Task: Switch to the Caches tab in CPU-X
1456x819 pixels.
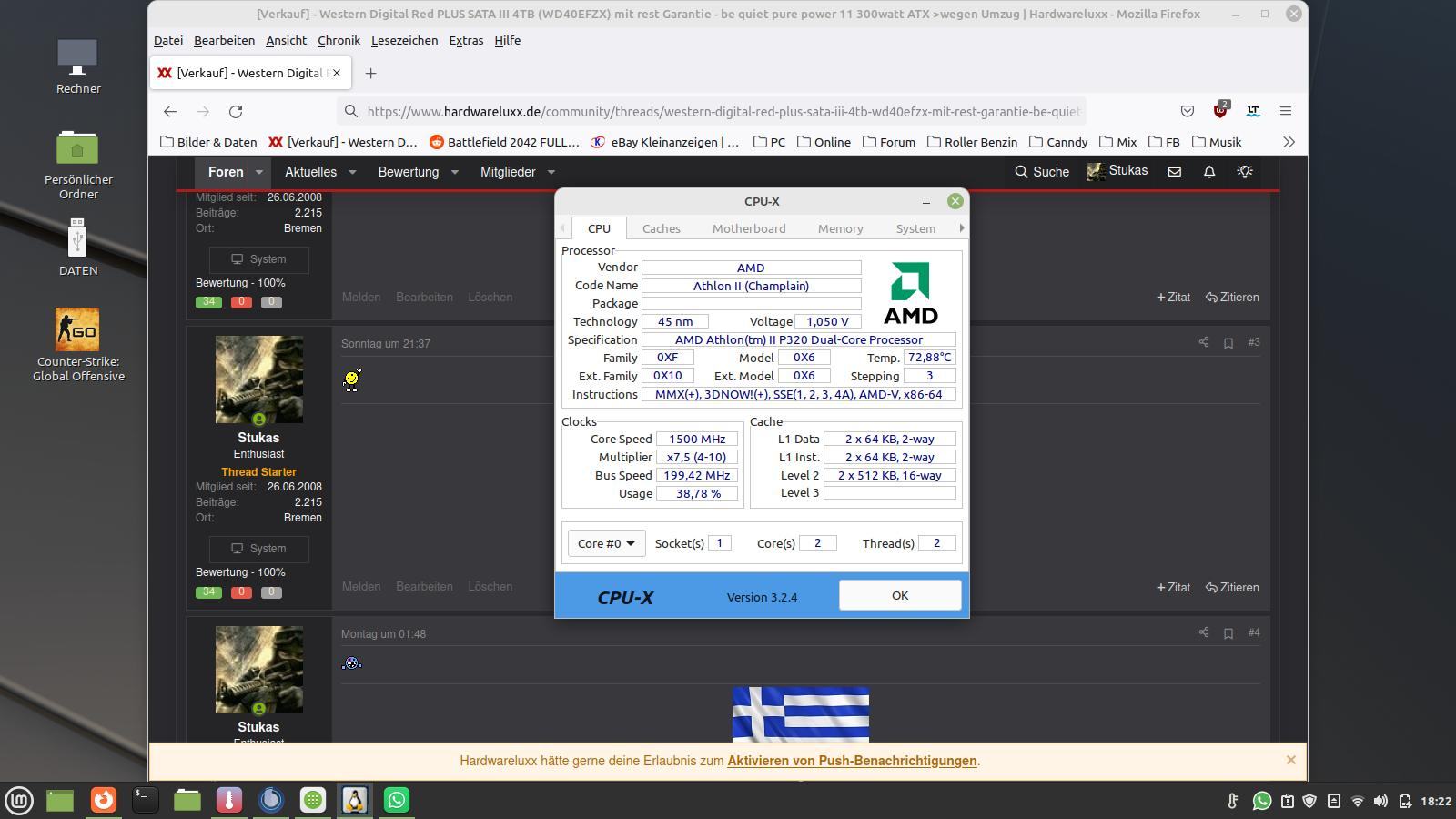Action: coord(662,228)
